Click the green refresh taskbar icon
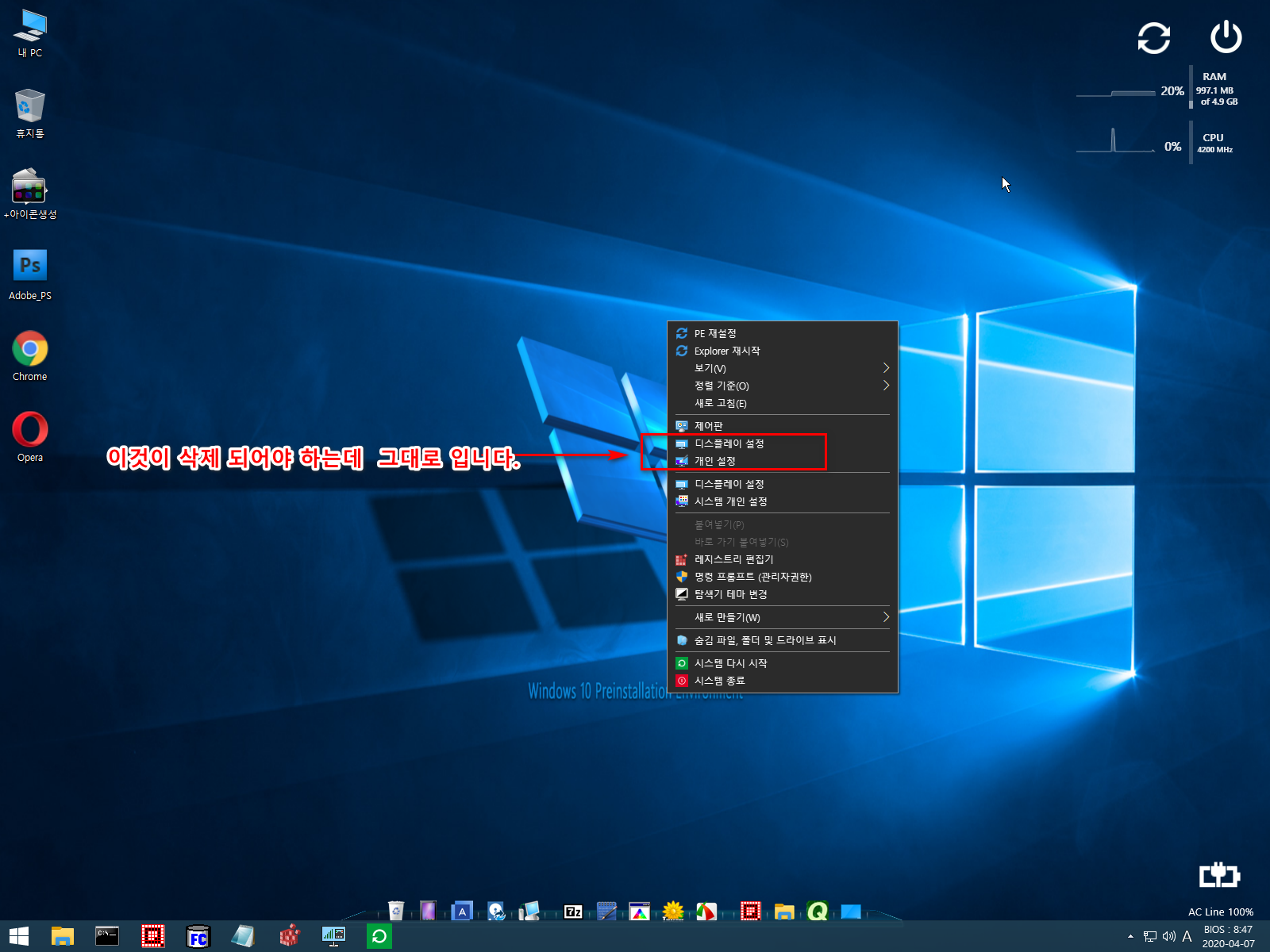The image size is (1270, 952). [379, 936]
